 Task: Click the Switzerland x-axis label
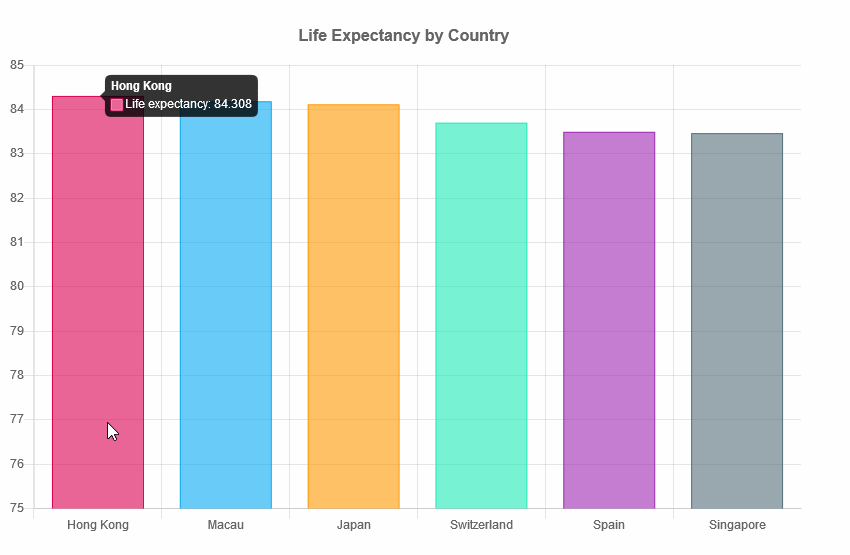point(481,525)
